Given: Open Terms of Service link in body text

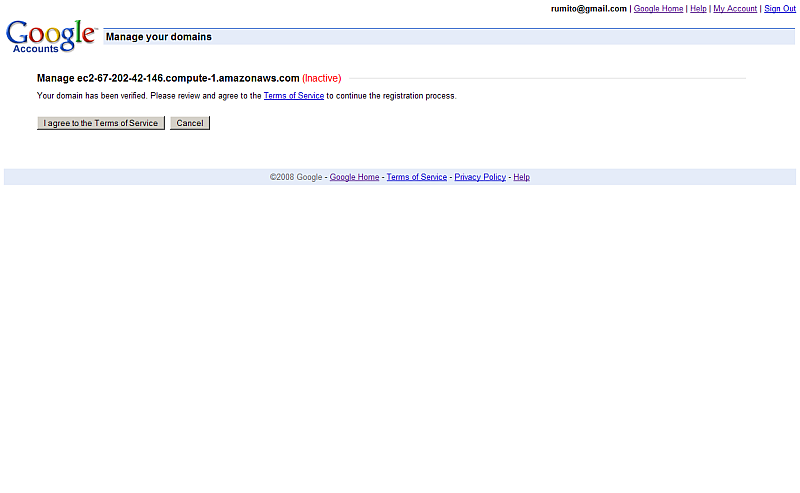Looking at the screenshot, I should point(293,96).
